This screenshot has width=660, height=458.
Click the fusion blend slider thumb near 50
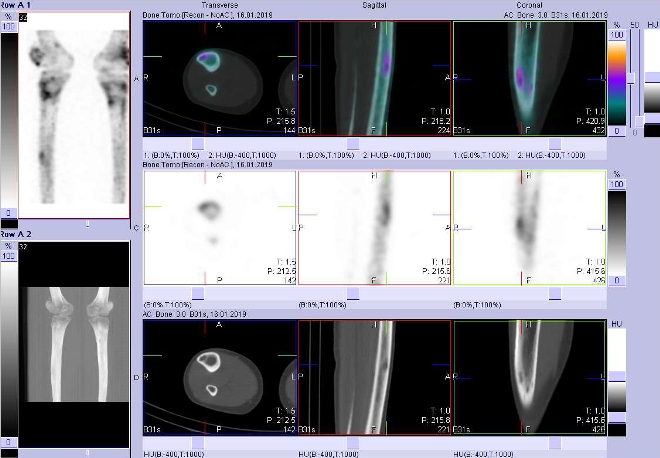click(x=631, y=78)
